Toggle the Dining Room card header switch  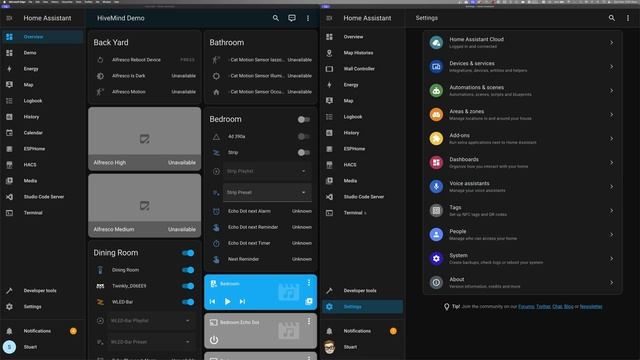pyautogui.click(x=188, y=253)
